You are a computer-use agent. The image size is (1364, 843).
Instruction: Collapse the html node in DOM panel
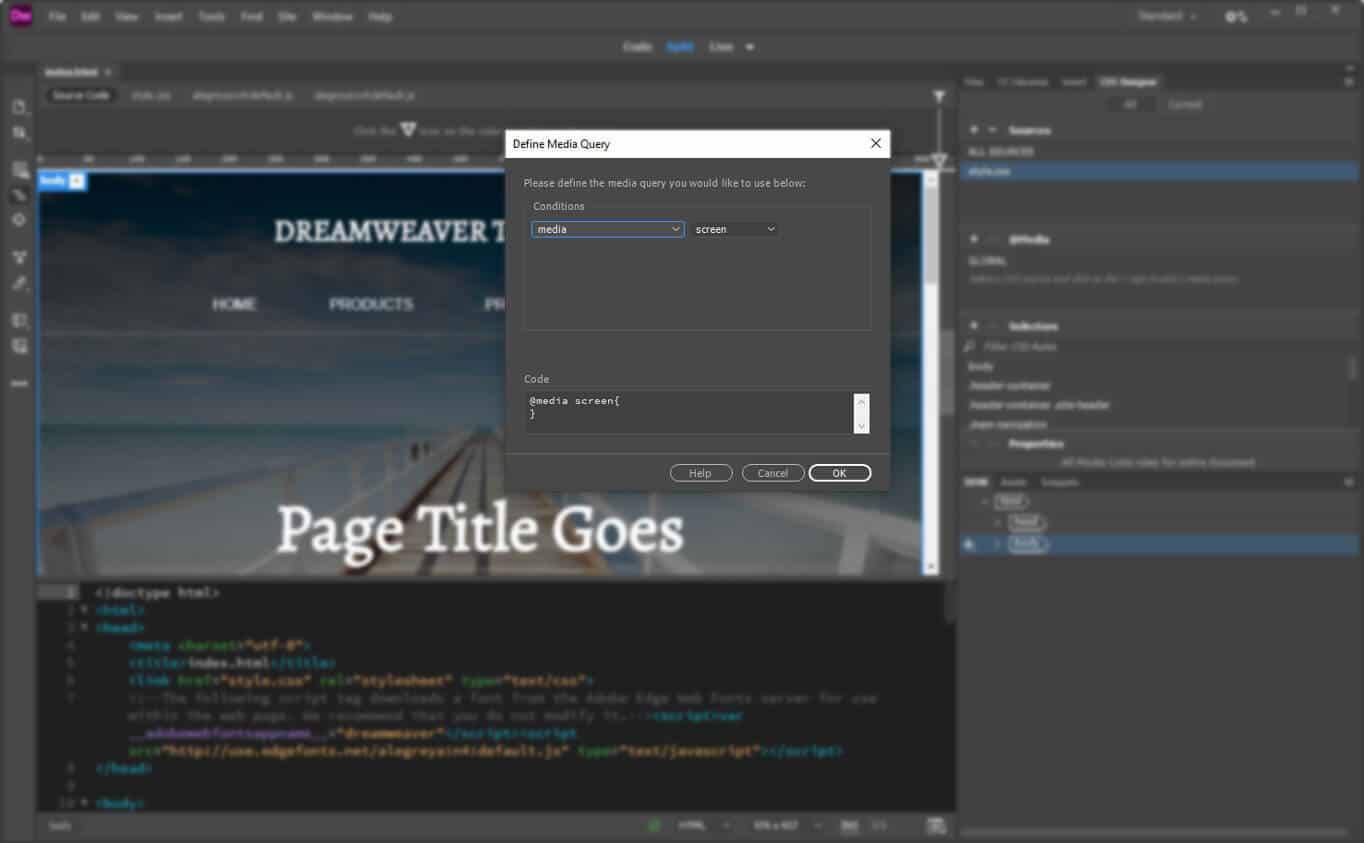(985, 501)
